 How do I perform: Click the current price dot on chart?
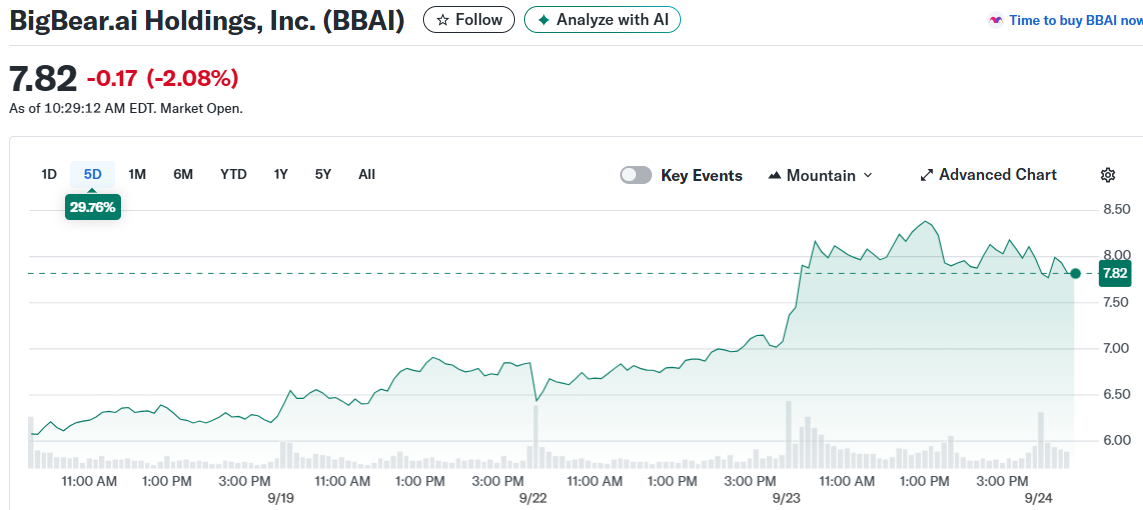1074,273
